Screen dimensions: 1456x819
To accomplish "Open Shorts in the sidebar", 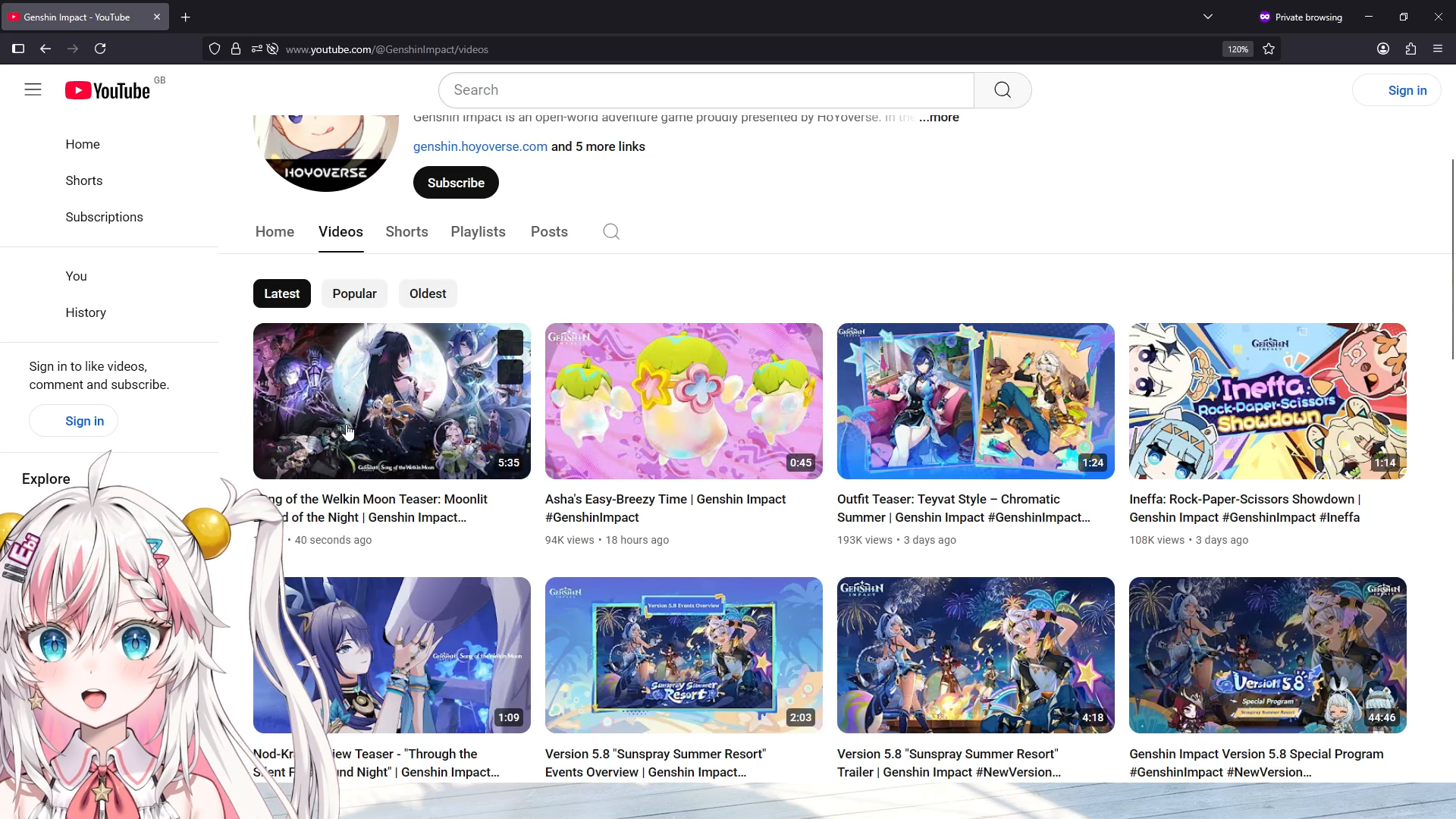I will (84, 180).
